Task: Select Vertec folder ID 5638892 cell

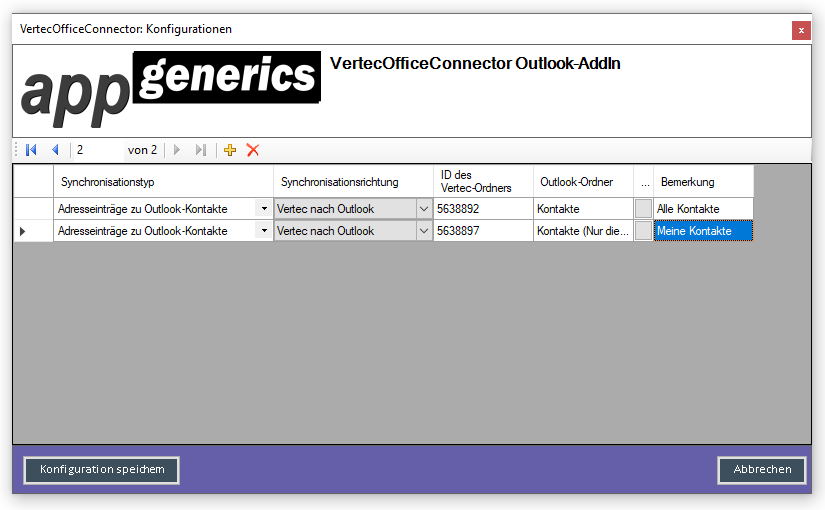Action: pos(483,208)
